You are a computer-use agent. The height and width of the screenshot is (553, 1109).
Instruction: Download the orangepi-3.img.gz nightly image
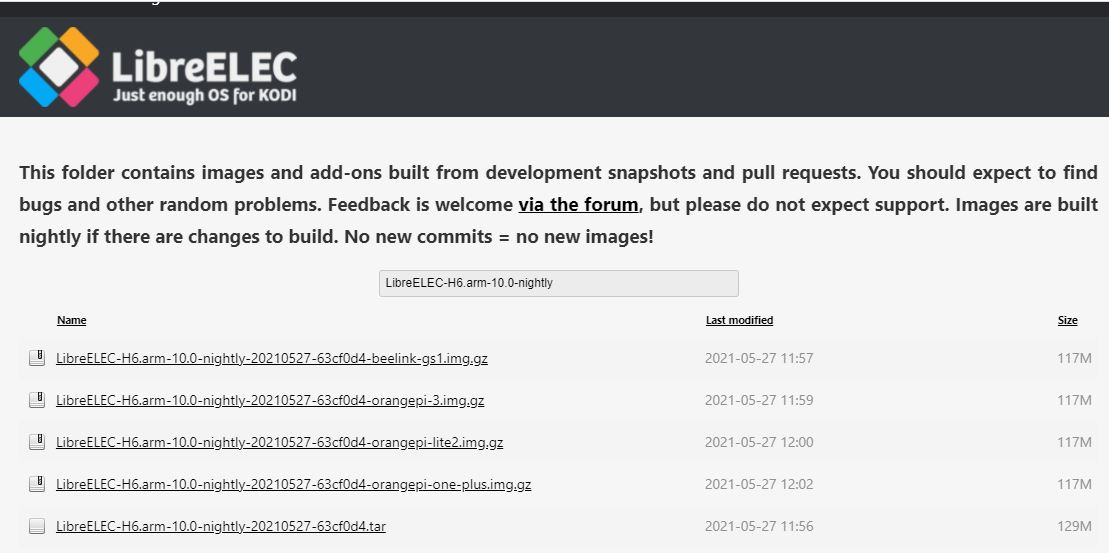pyautogui.click(x=270, y=400)
